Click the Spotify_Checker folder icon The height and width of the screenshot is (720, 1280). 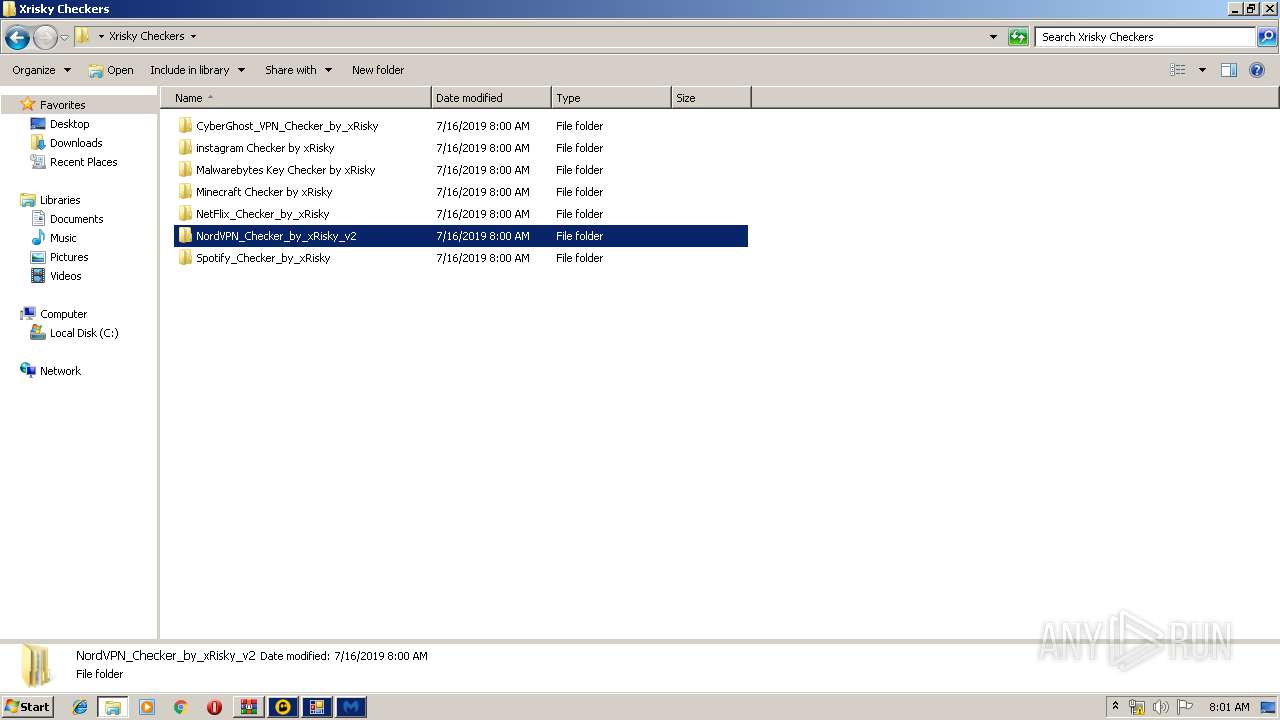click(x=185, y=258)
